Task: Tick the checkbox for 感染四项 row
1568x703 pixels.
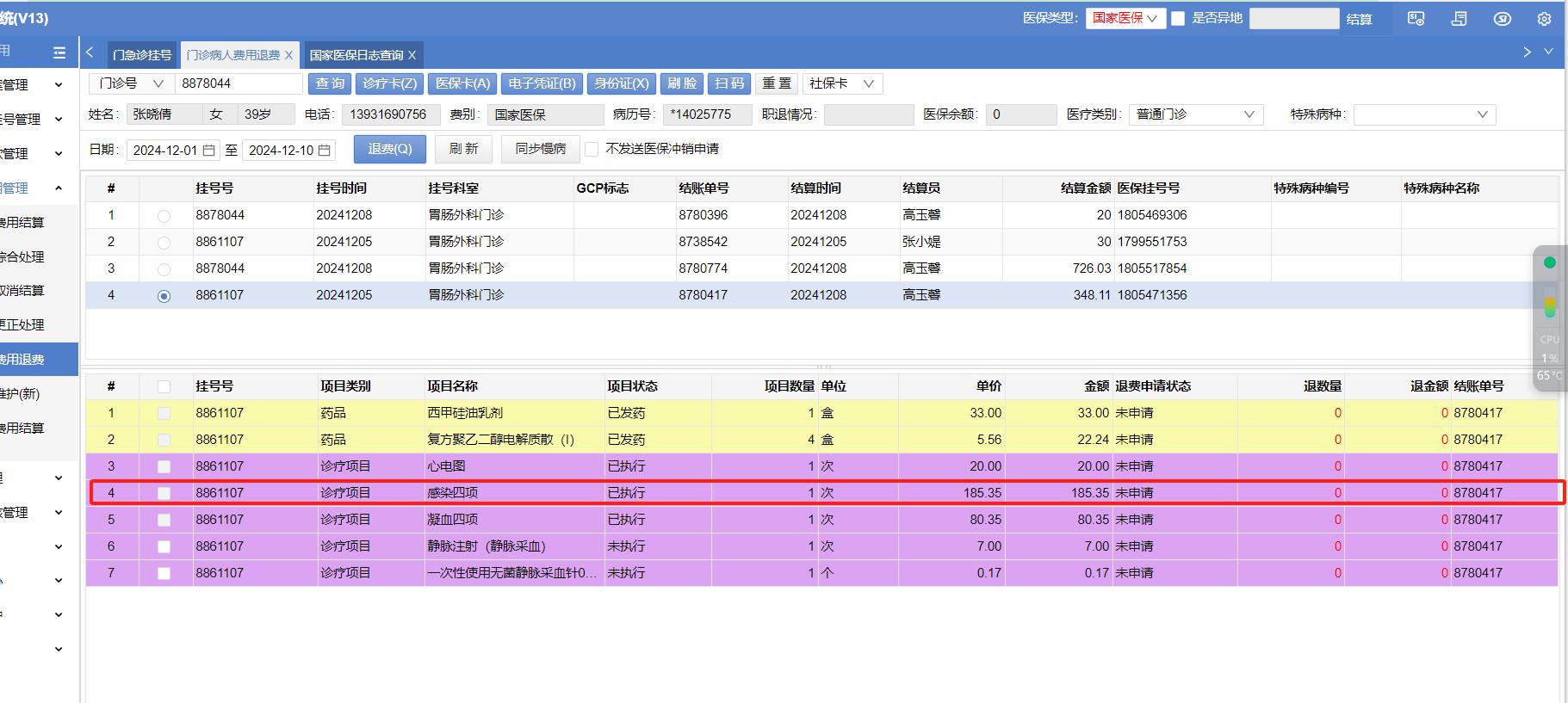Action: coord(164,493)
